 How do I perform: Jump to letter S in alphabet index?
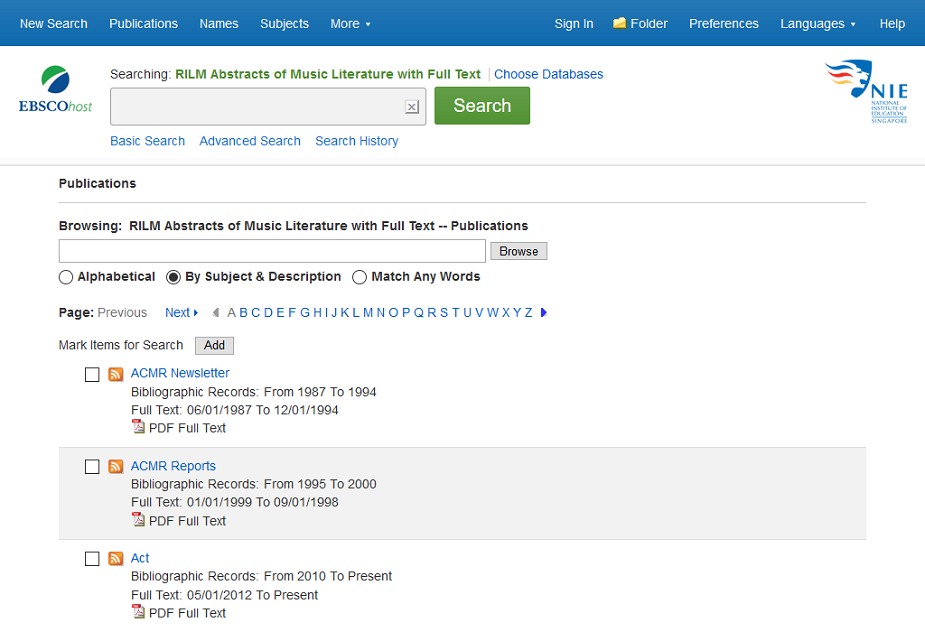[444, 313]
